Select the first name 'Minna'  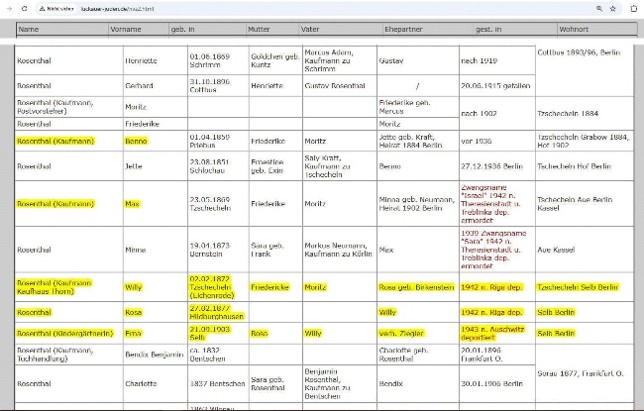pyautogui.click(x=136, y=250)
